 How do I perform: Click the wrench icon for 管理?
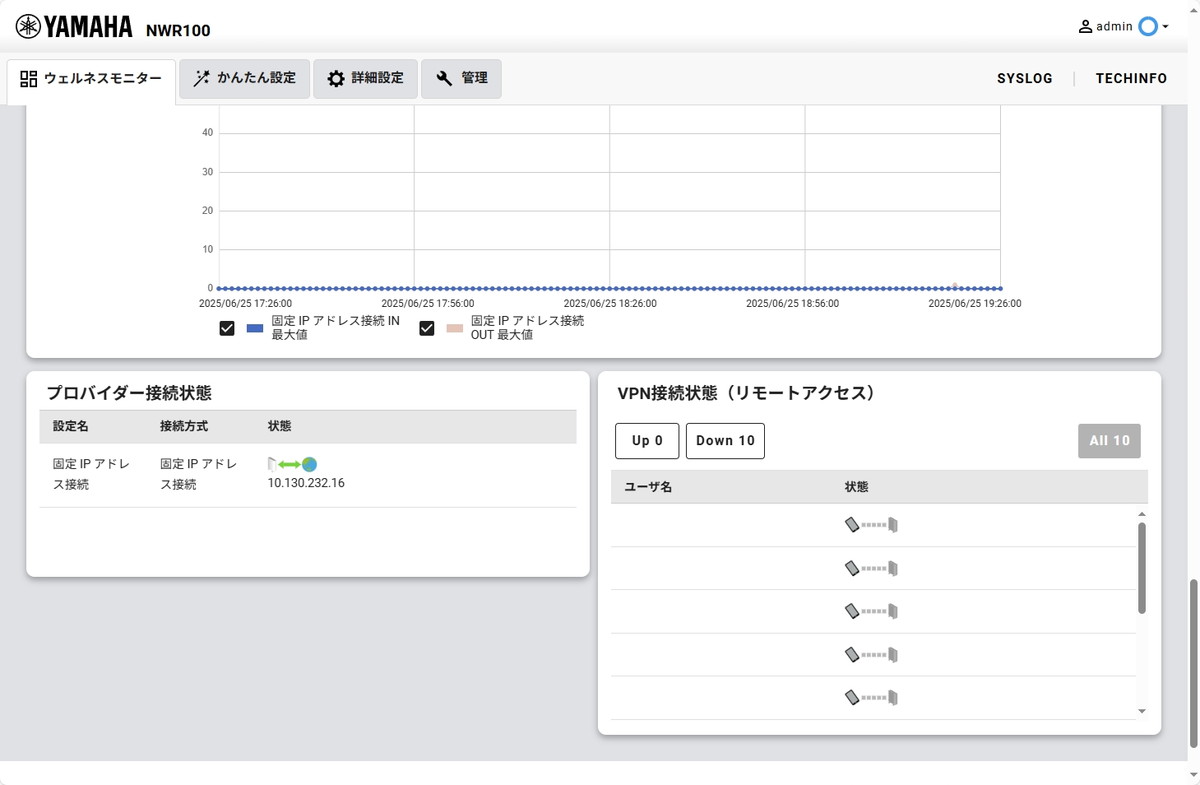point(445,78)
